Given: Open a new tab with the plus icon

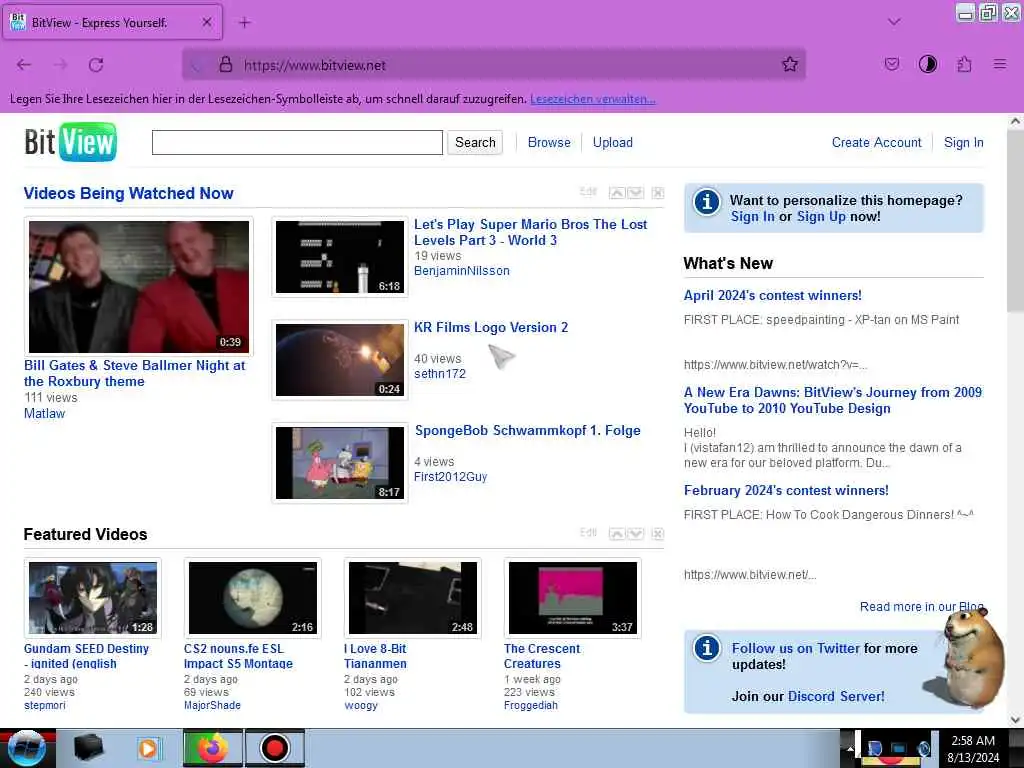Looking at the screenshot, I should coord(244,23).
